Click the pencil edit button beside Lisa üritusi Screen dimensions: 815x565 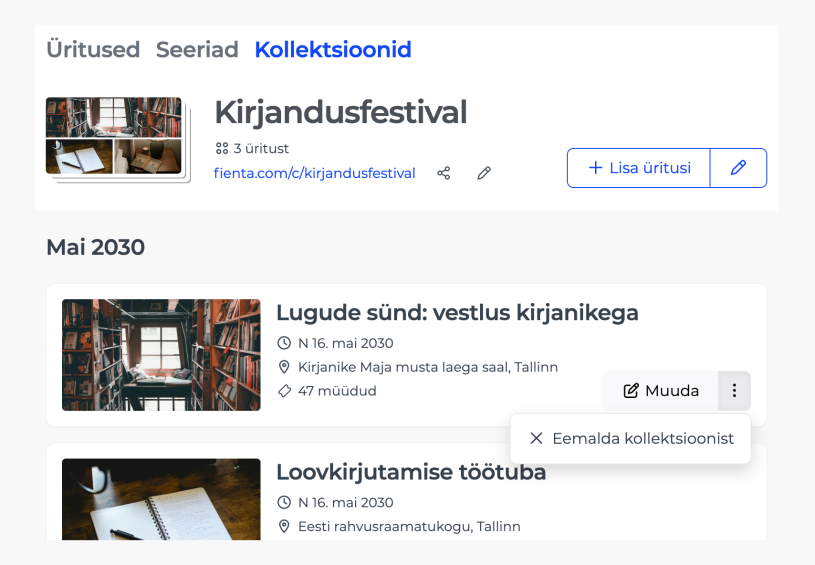(738, 168)
